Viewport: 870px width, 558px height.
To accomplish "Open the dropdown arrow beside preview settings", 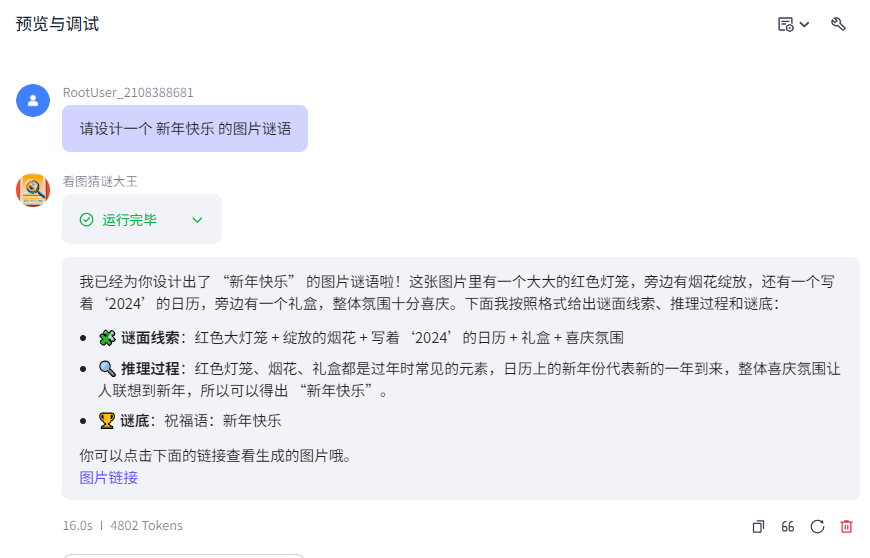I will 805,24.
